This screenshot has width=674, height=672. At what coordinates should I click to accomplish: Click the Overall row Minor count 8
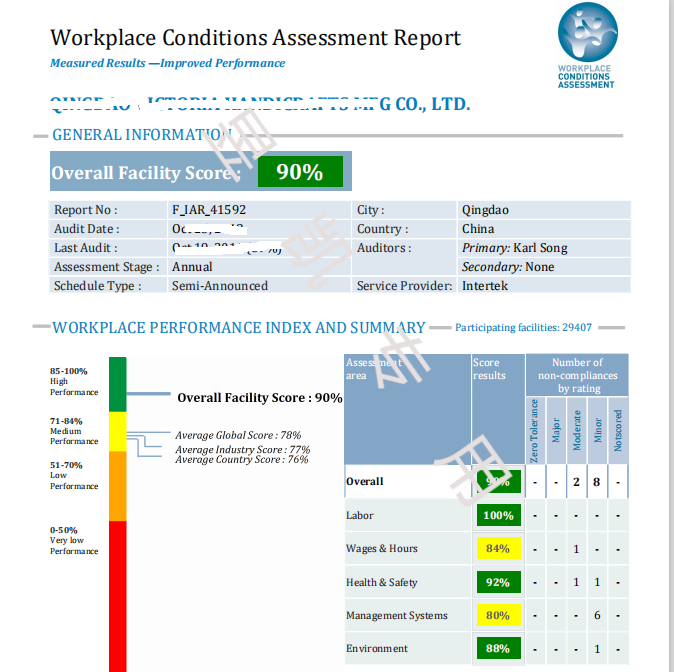coord(597,482)
